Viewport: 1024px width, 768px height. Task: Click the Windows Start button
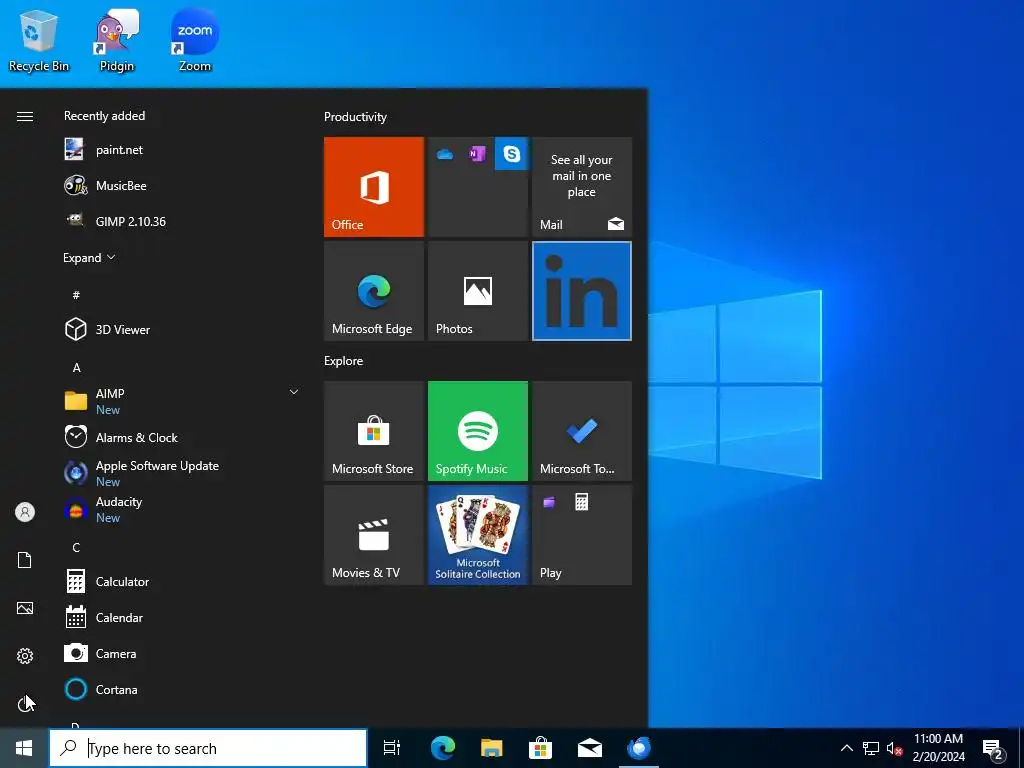[24, 748]
